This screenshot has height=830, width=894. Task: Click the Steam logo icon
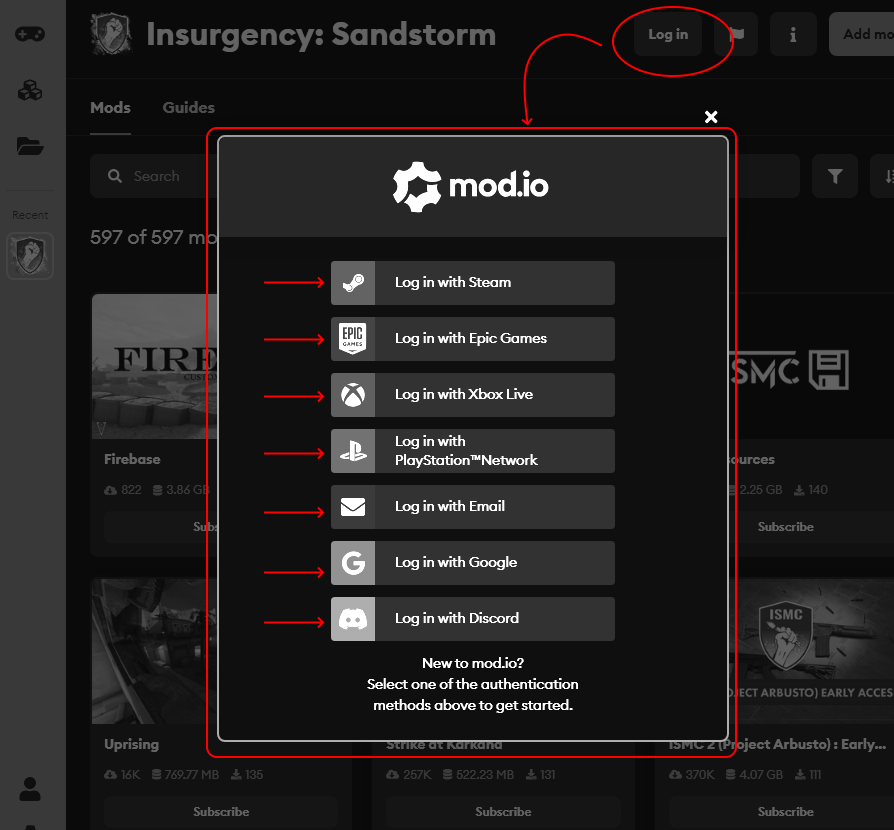click(353, 283)
